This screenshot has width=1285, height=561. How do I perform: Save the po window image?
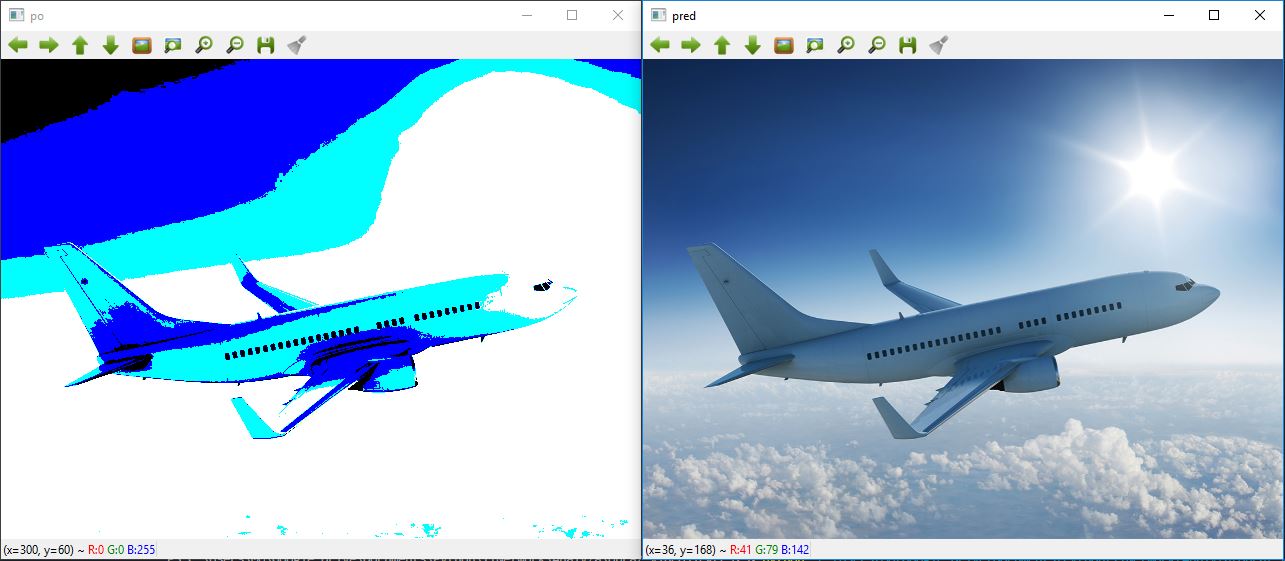coord(265,45)
